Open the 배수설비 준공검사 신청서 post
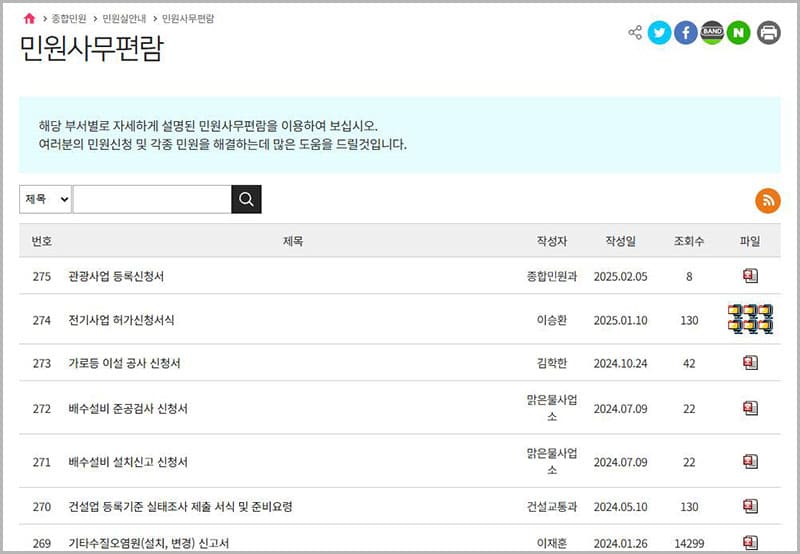The height and width of the screenshot is (554, 800). click(x=128, y=409)
